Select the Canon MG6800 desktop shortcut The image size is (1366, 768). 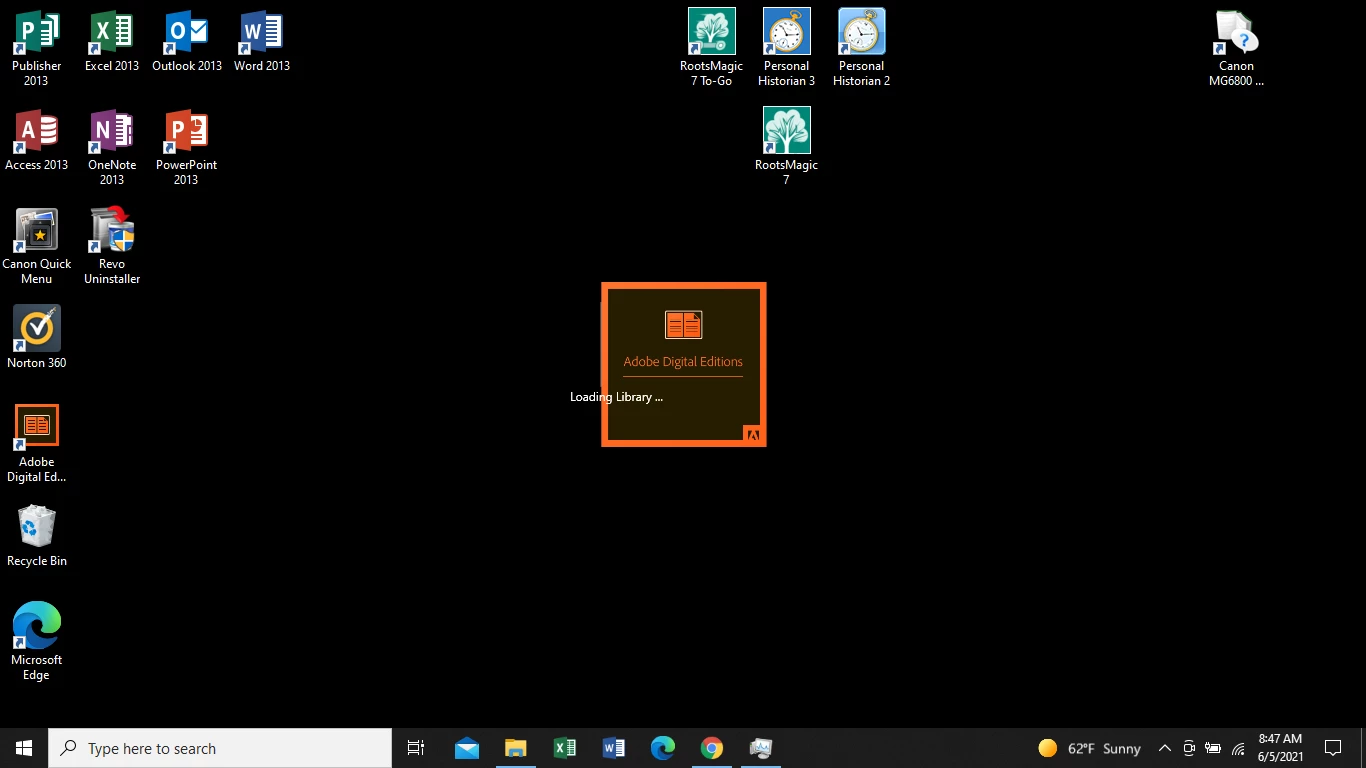[1237, 47]
